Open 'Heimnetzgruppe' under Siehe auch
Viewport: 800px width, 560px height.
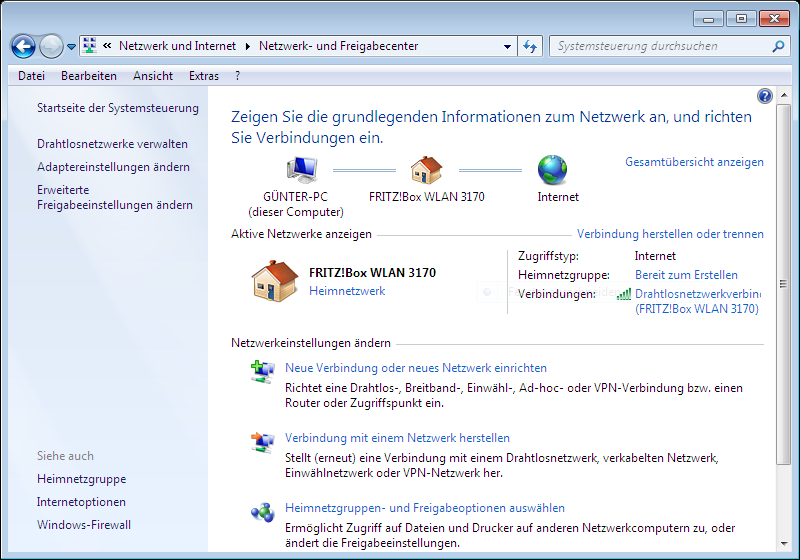[x=82, y=479]
